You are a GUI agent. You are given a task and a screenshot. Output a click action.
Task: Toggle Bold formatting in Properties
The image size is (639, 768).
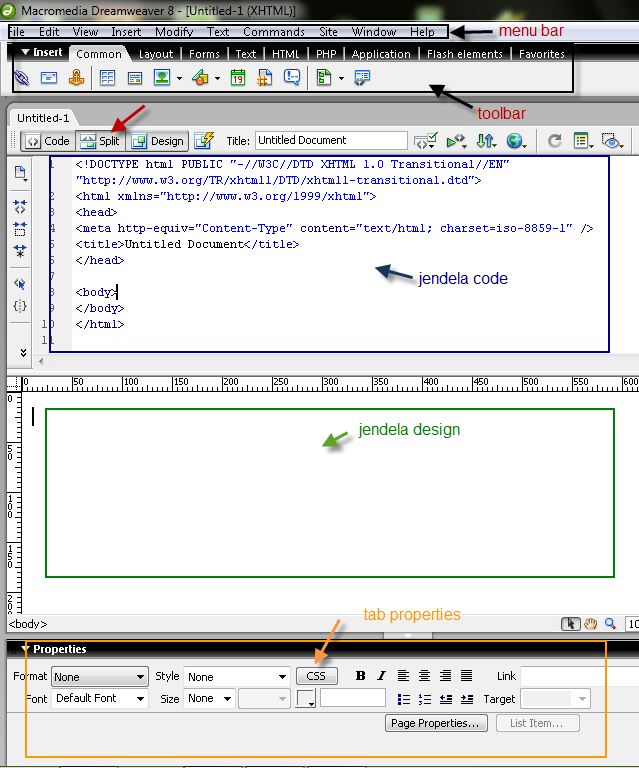coord(360,676)
